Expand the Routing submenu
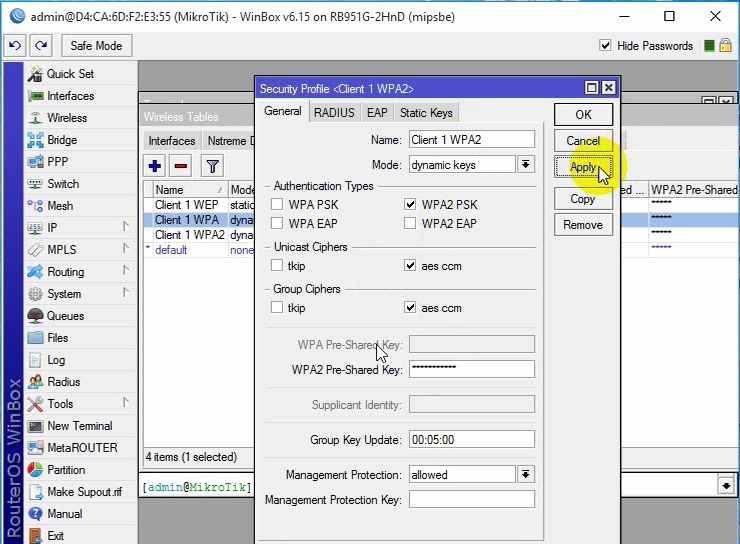This screenshot has height=544, width=740. (126, 271)
